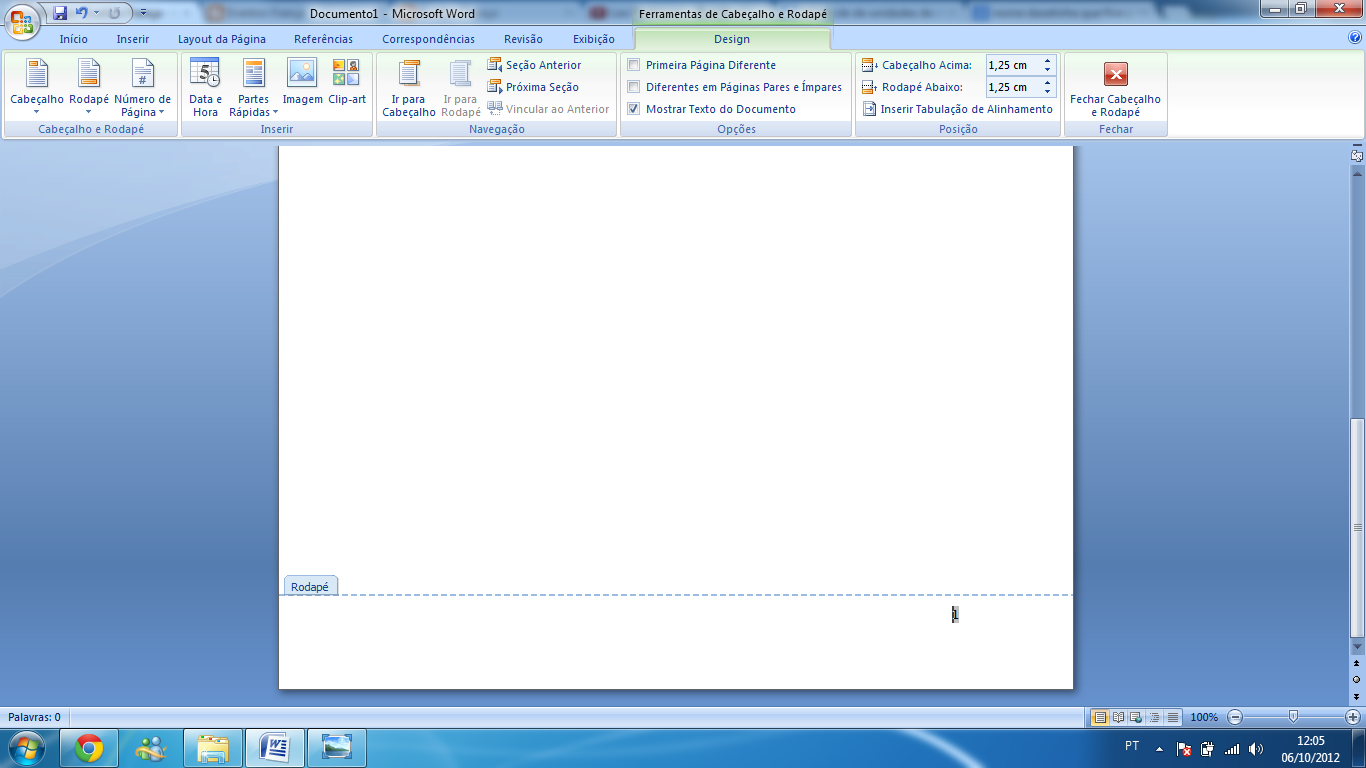
Task: Increase Cabeçalho Acima value
Action: coord(1047,60)
